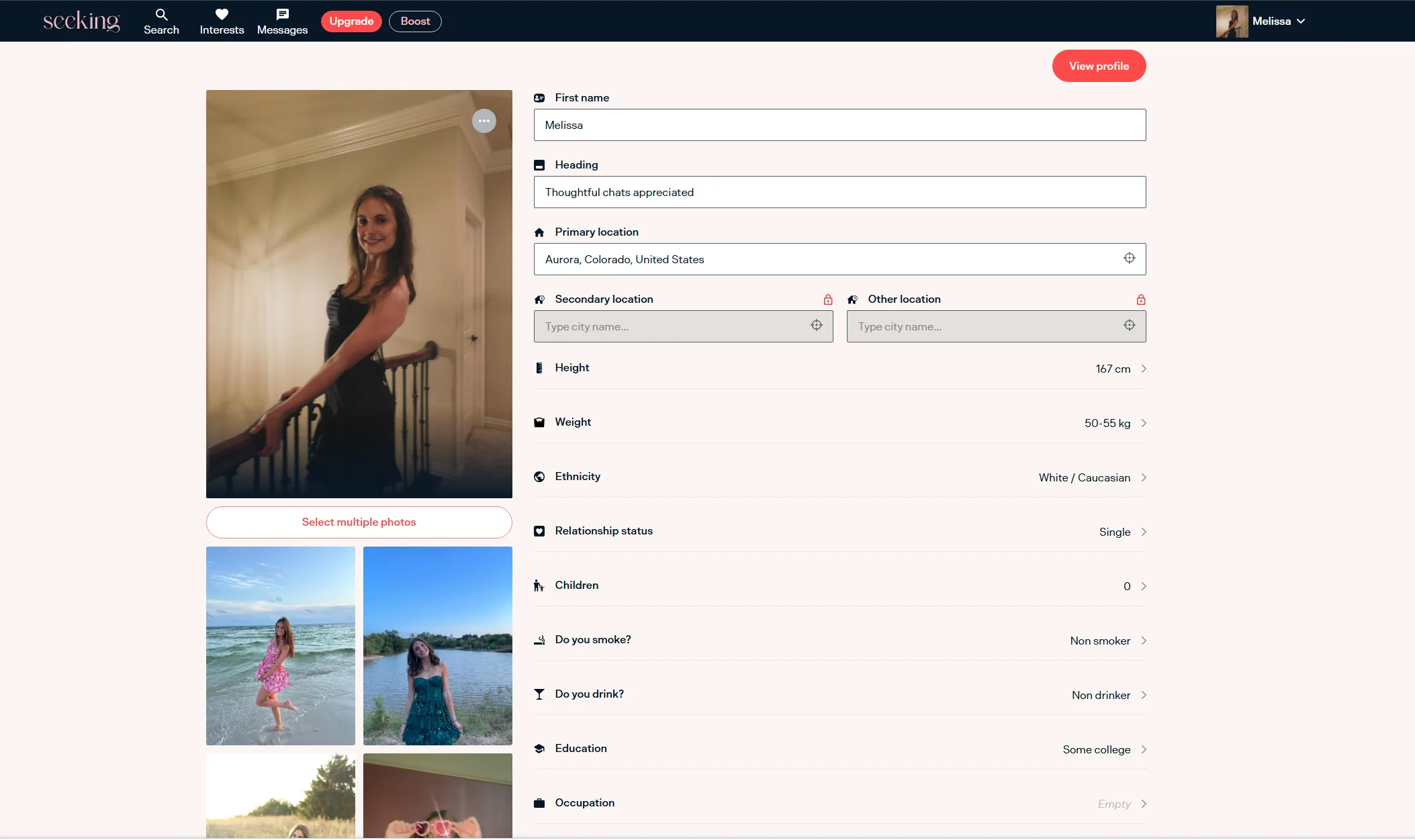Click the locate icon in Other location field
Image resolution: width=1415 pixels, height=840 pixels.
point(1129,326)
